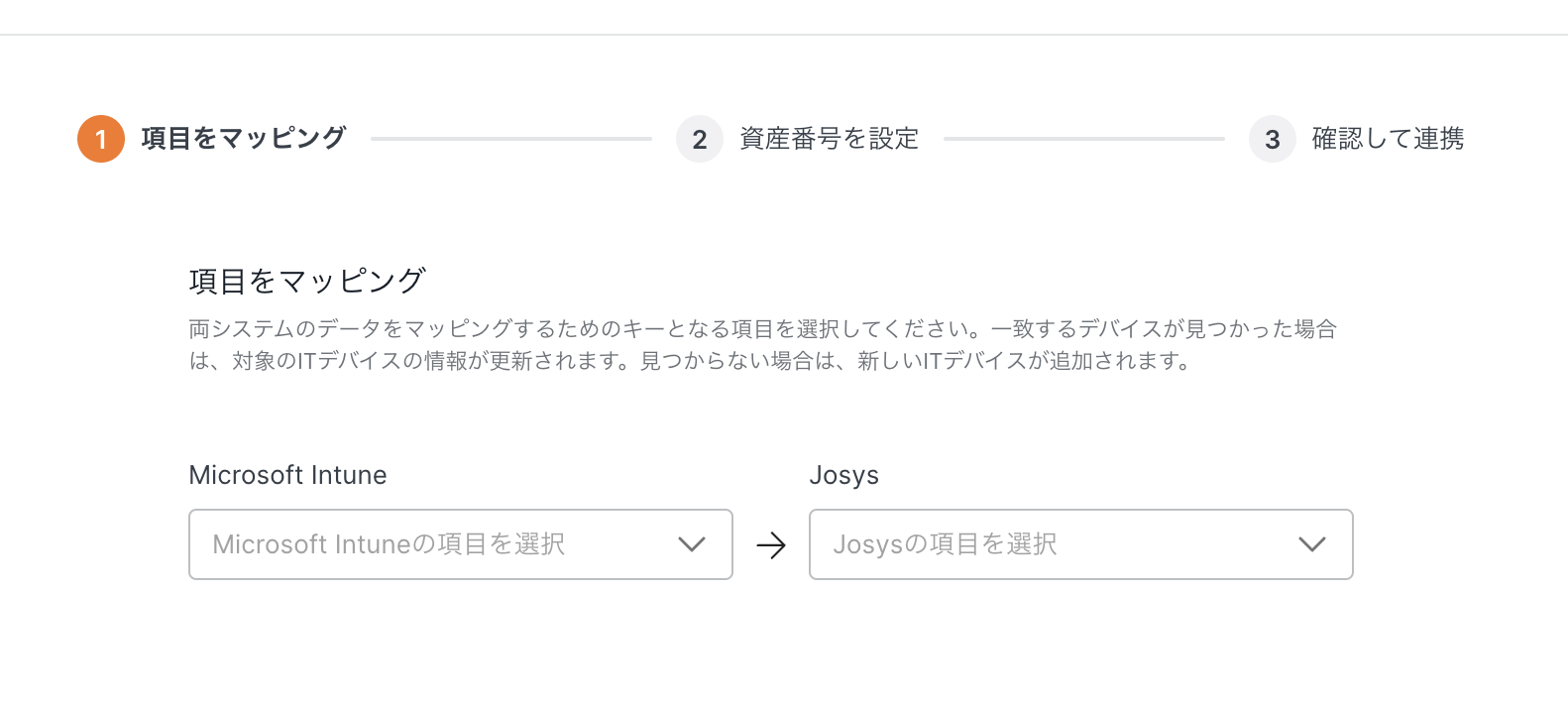Go to the 確認して連携 step label

click(1388, 139)
